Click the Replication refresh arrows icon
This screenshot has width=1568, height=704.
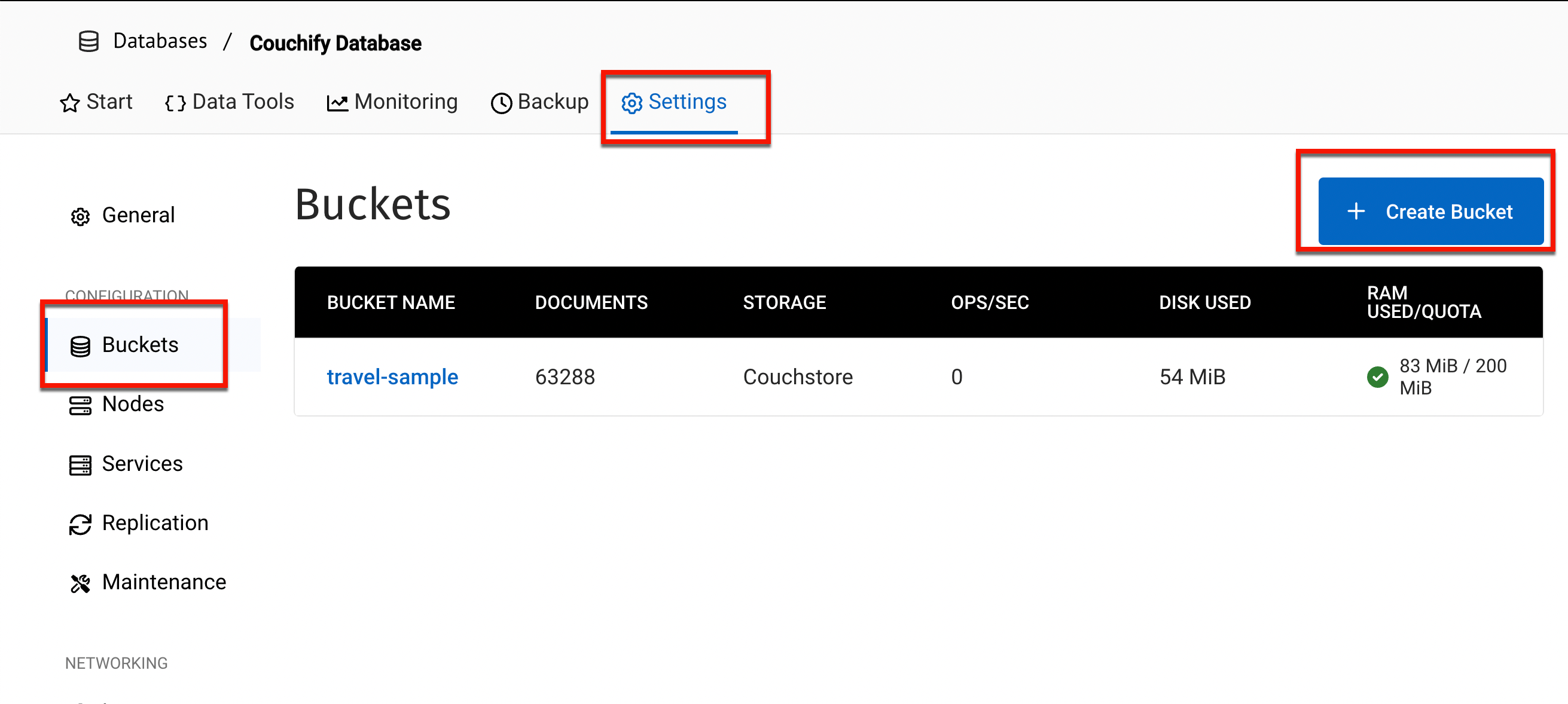click(x=80, y=525)
